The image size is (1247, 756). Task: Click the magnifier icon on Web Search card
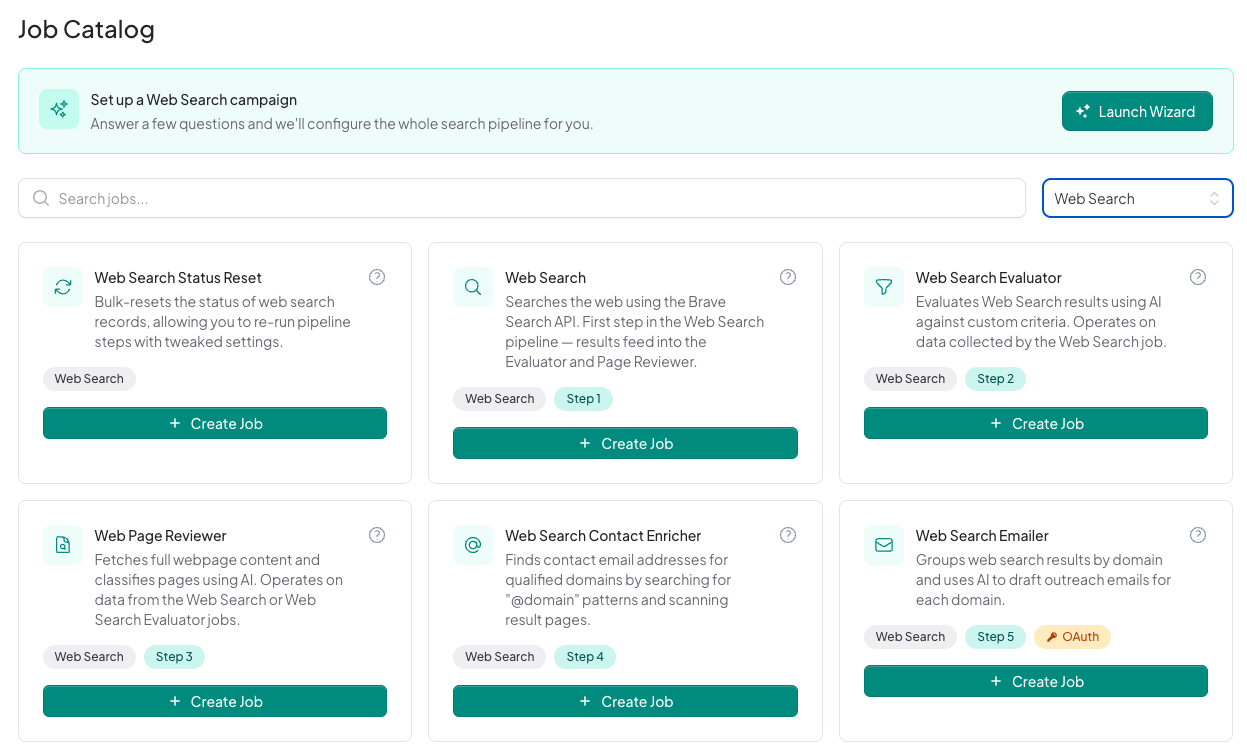pyautogui.click(x=473, y=287)
